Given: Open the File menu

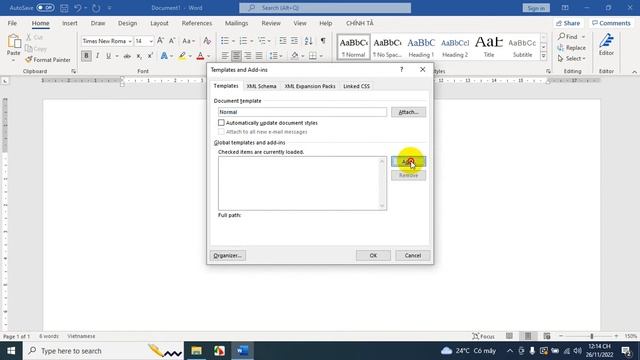Looking at the screenshot, I should [x=12, y=23].
